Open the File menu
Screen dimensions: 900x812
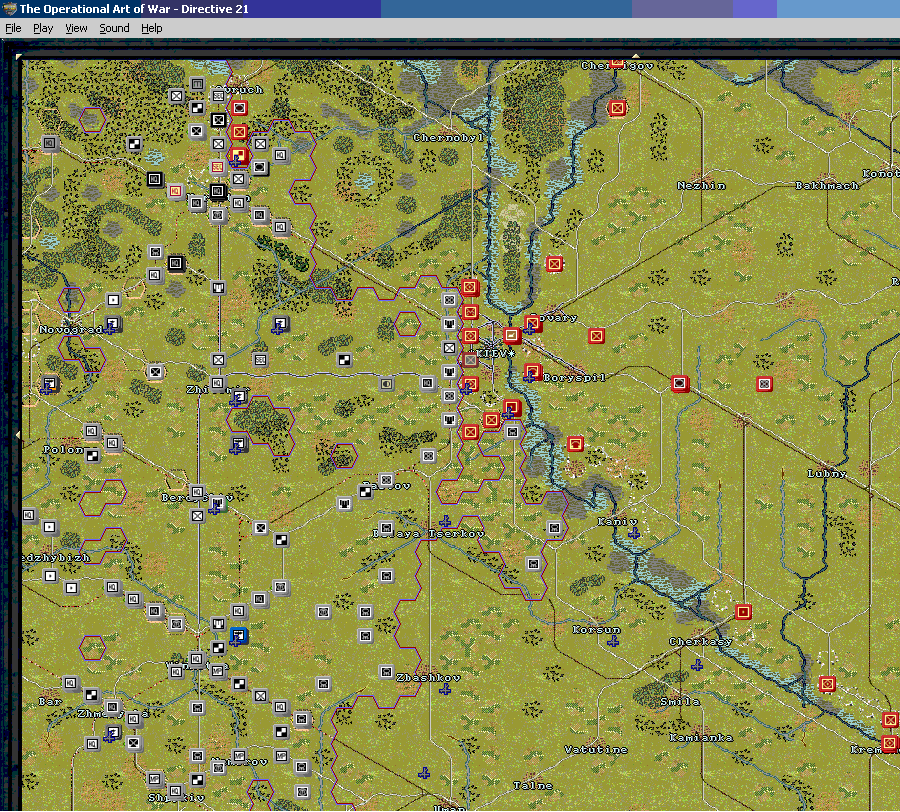pyautogui.click(x=13, y=28)
